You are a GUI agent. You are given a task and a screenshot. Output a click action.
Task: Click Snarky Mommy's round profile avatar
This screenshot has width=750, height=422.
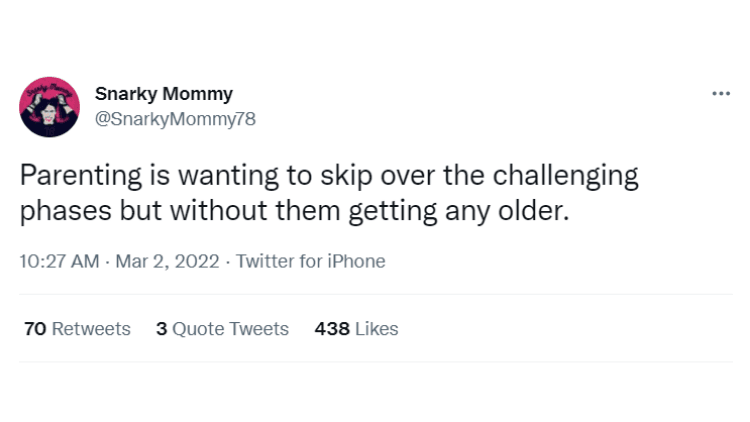tap(49, 107)
